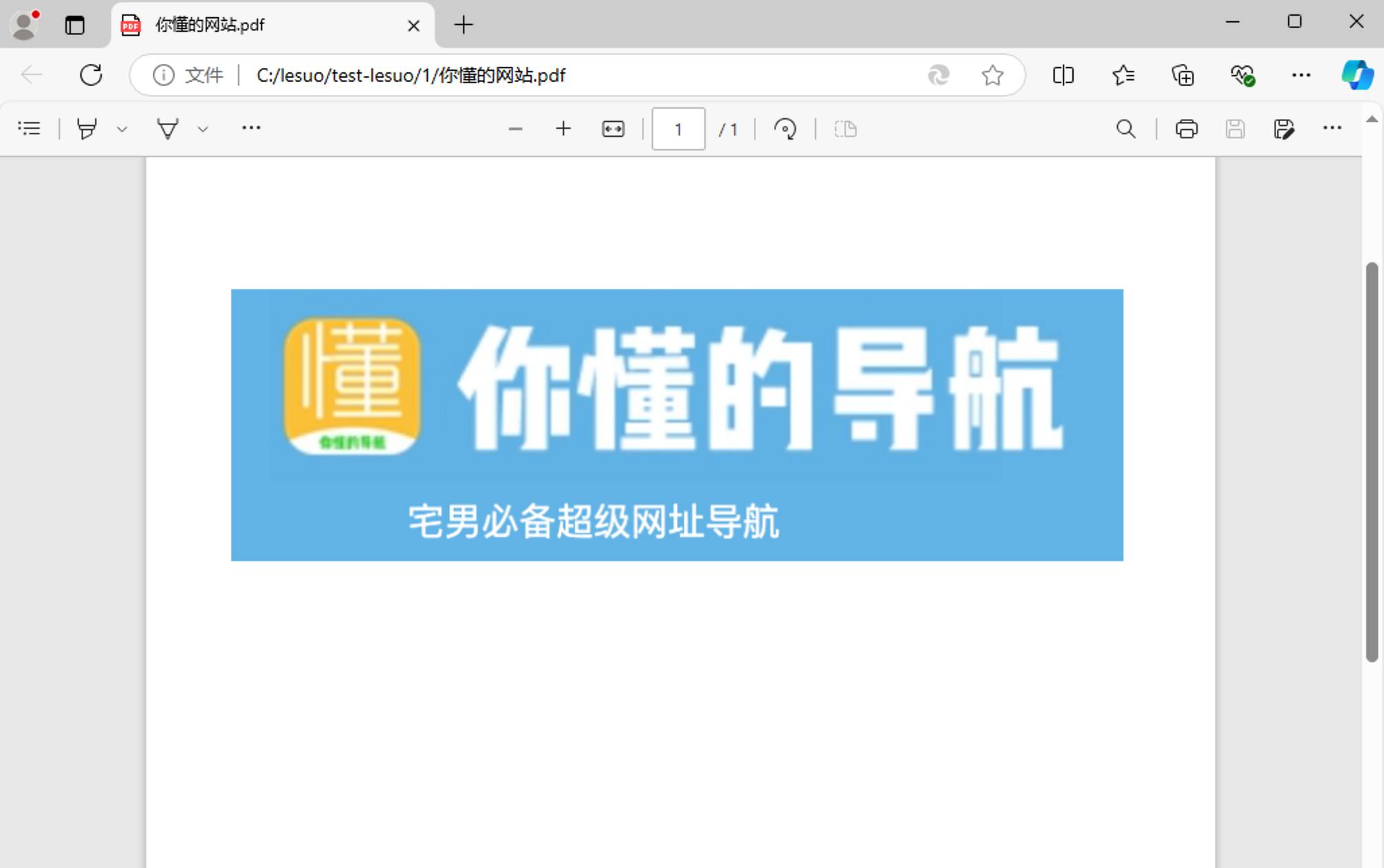The image size is (1384, 868).
Task: Close the 你懂的网站.pdf tab
Action: click(413, 25)
